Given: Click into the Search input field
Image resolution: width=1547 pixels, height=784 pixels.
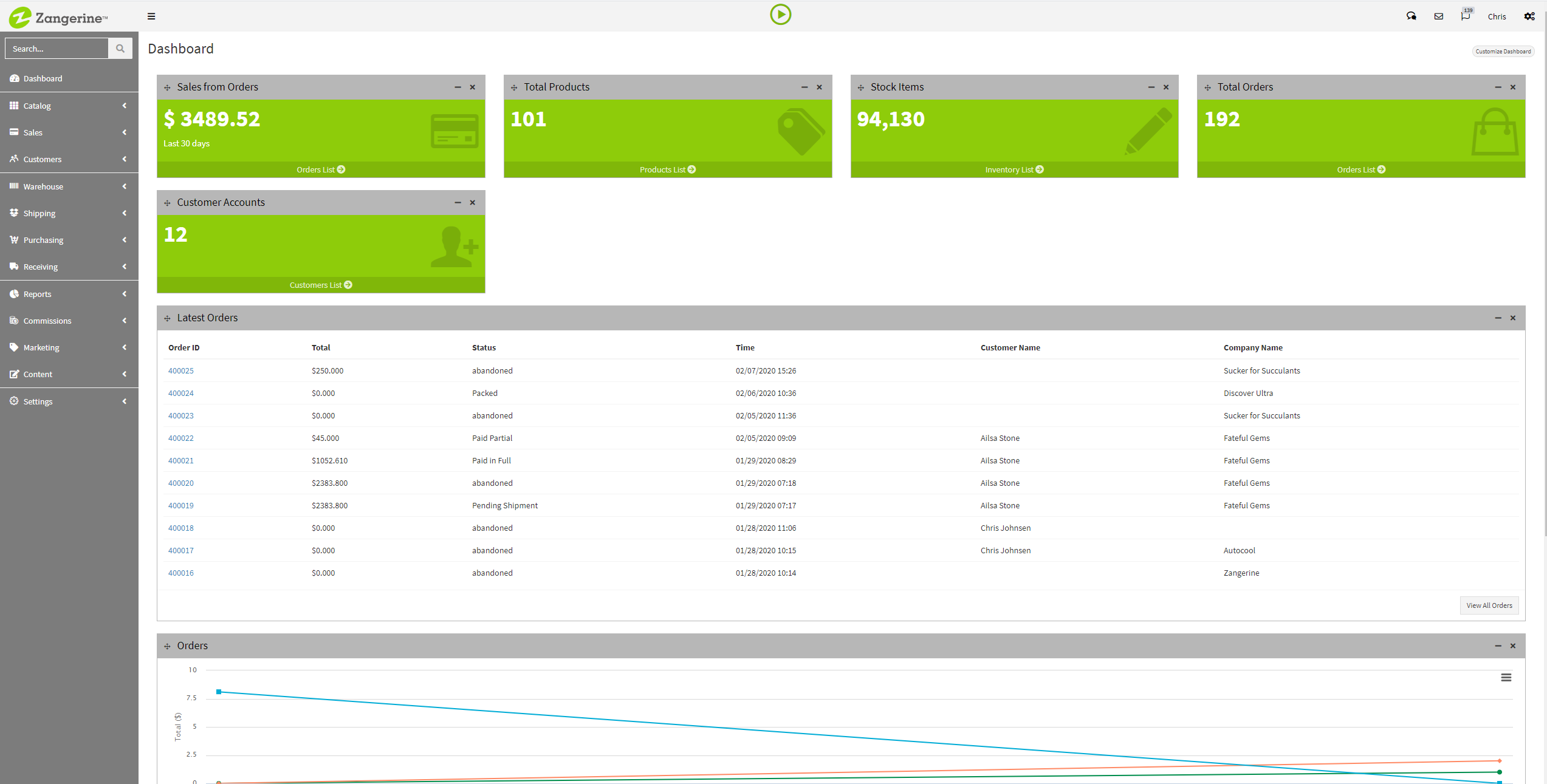Looking at the screenshot, I should pos(57,49).
